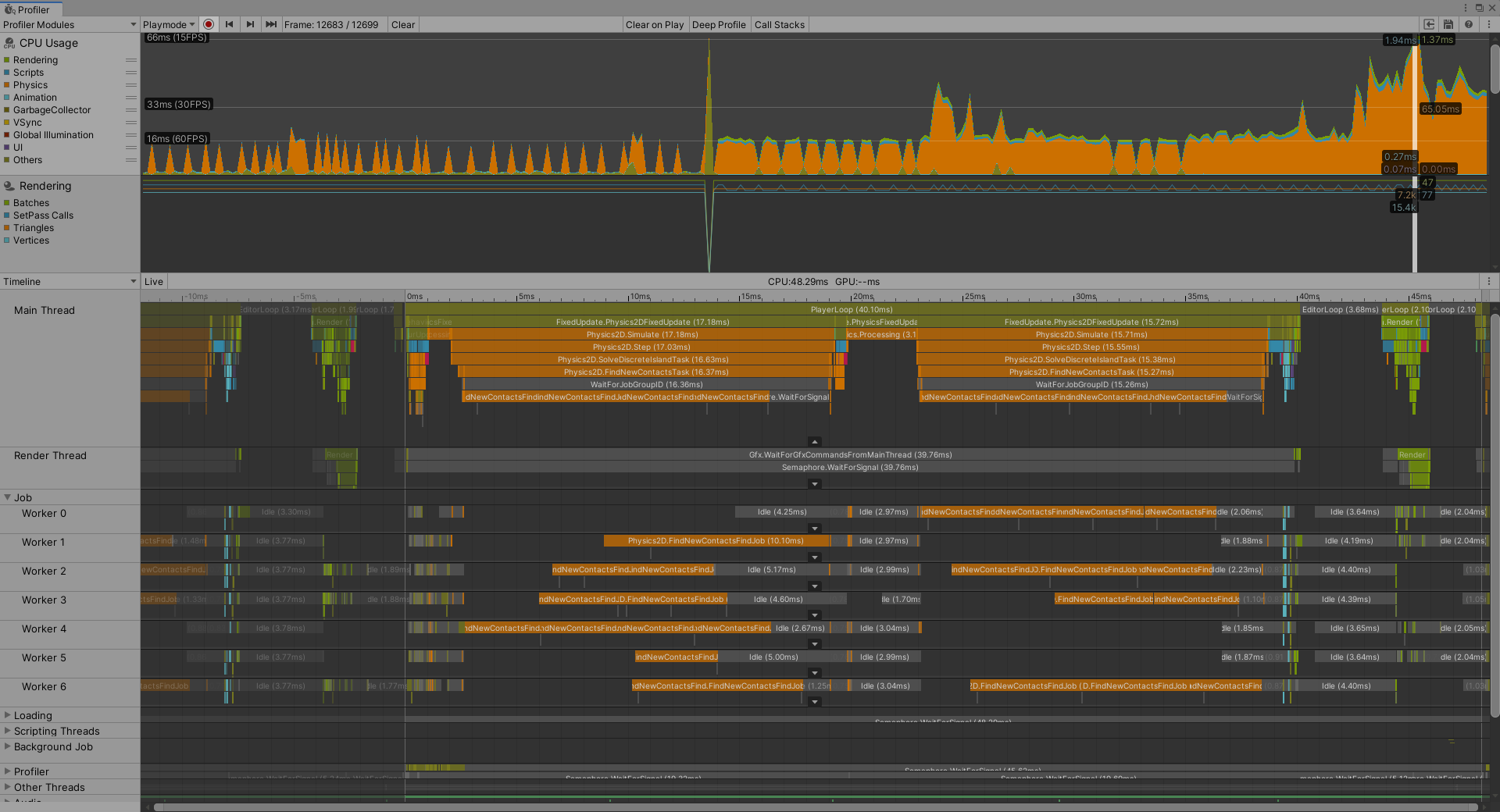Expand the Background Job group
Screen dimensions: 1500x812
pos(8,746)
